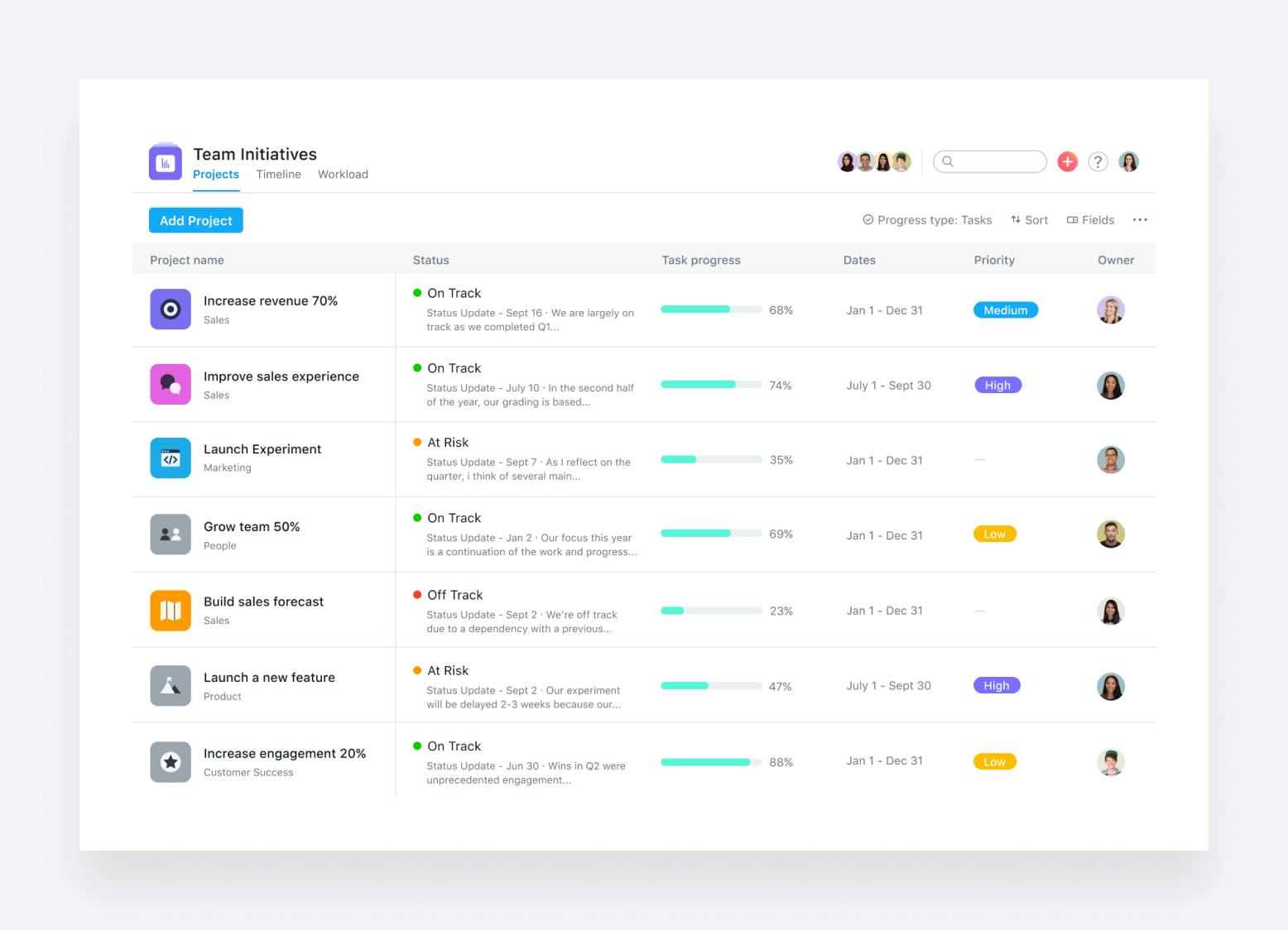This screenshot has height=940, width=1288.
Task: Open the three-dot more options menu
Action: click(x=1140, y=220)
